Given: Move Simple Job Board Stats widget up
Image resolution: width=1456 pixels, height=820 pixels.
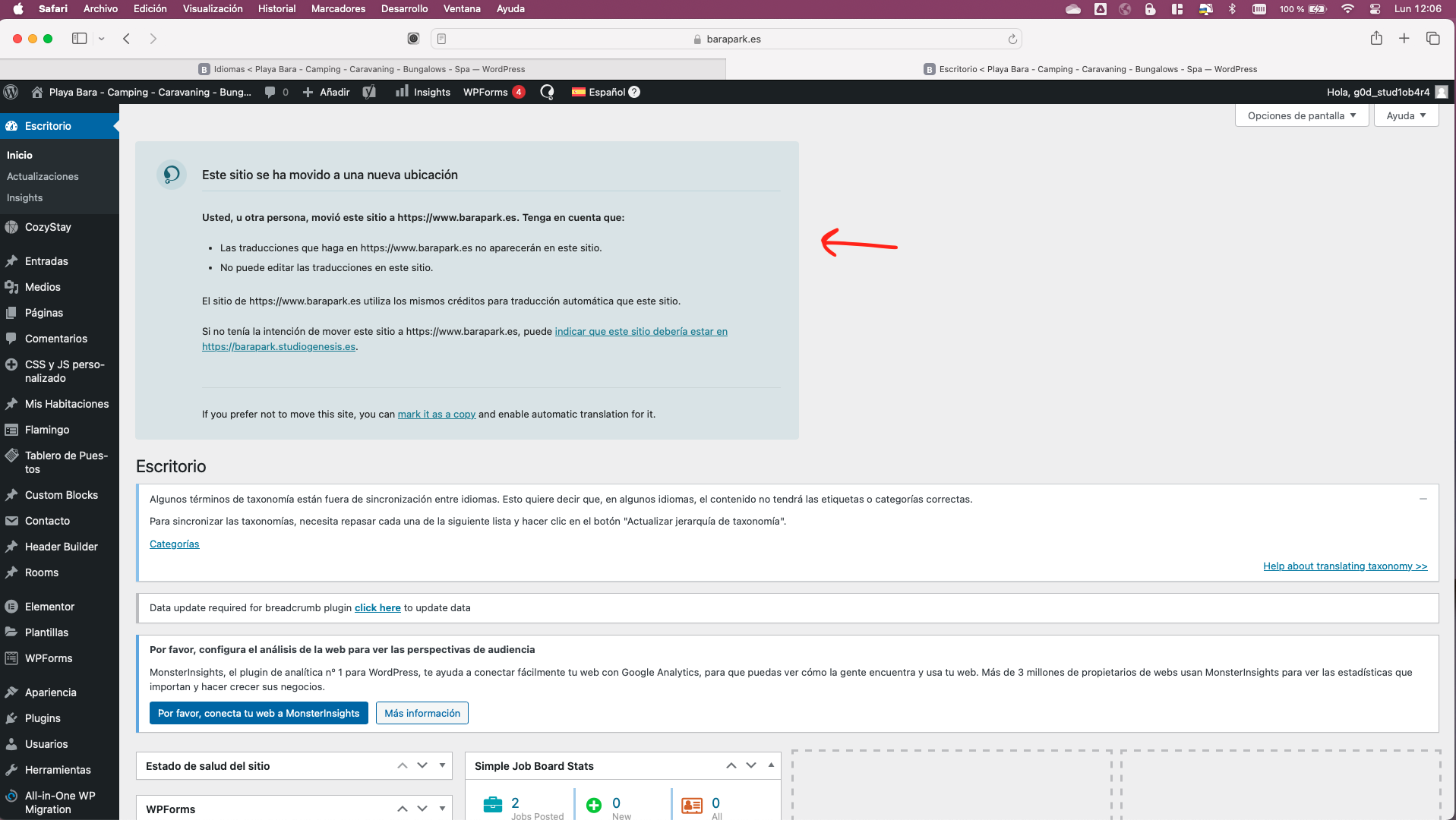Looking at the screenshot, I should pos(731,766).
